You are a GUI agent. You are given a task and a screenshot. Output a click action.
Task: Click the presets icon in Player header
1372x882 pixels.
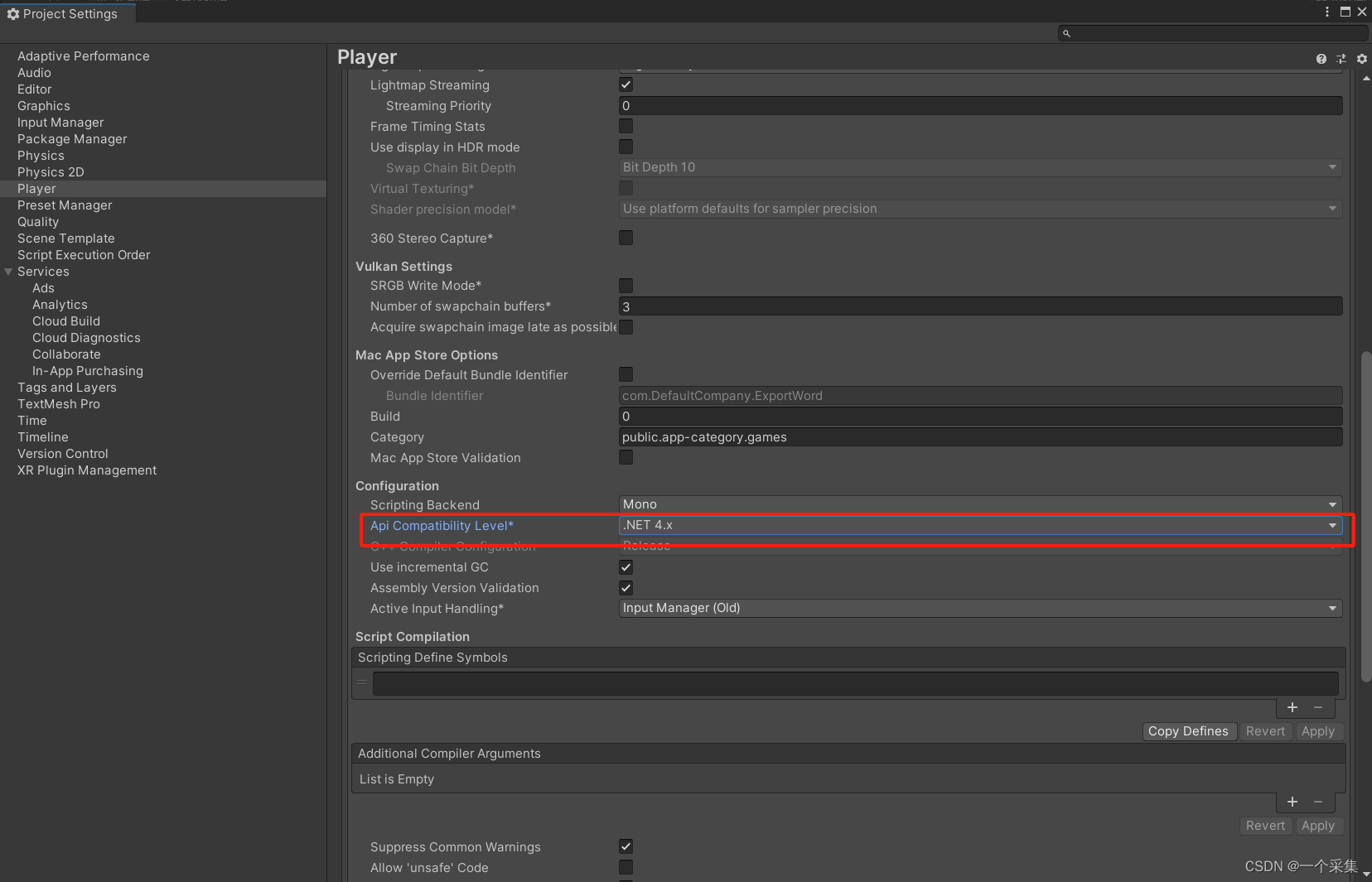point(1341,59)
